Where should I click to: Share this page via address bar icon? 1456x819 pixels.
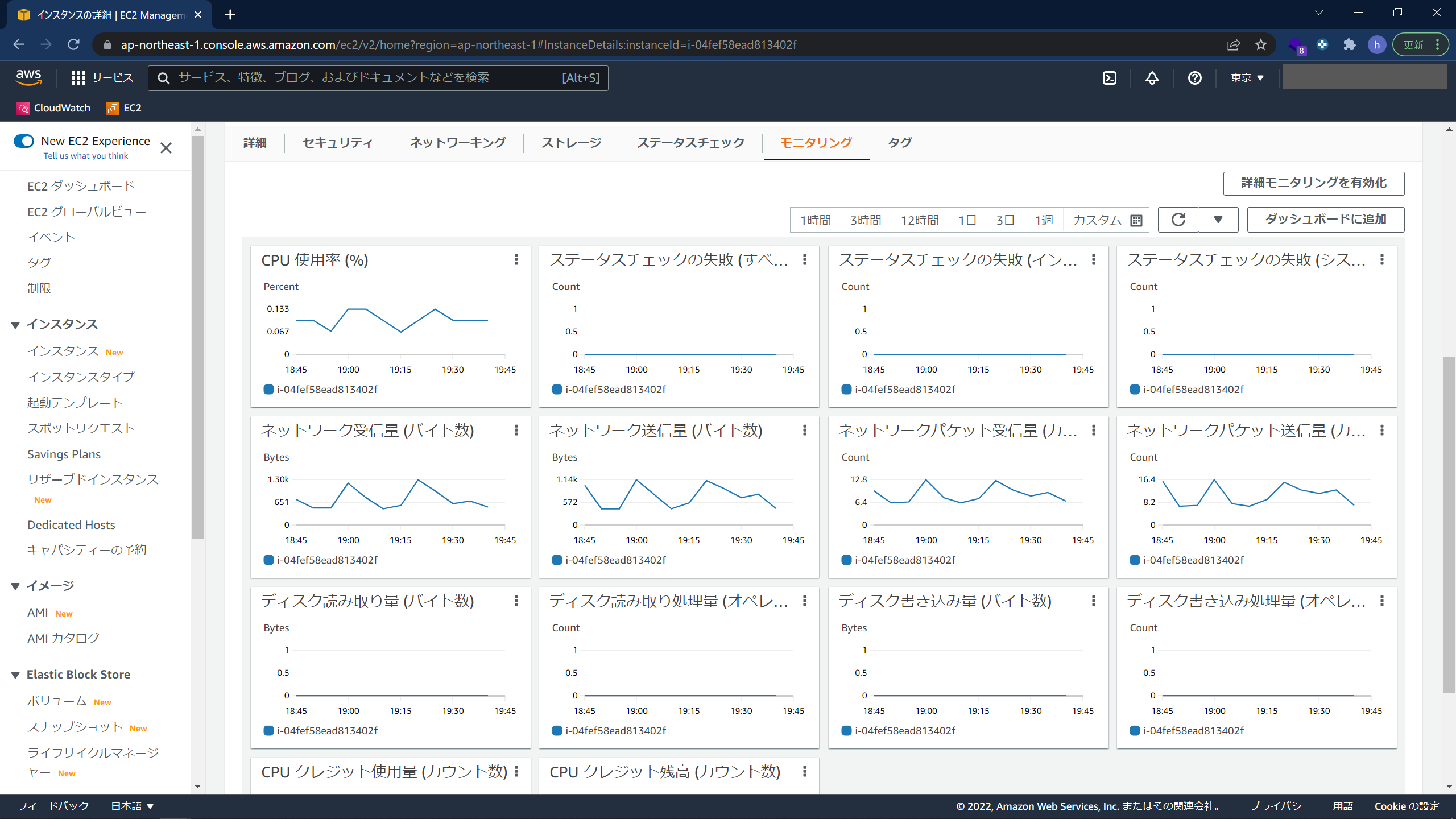(1234, 44)
